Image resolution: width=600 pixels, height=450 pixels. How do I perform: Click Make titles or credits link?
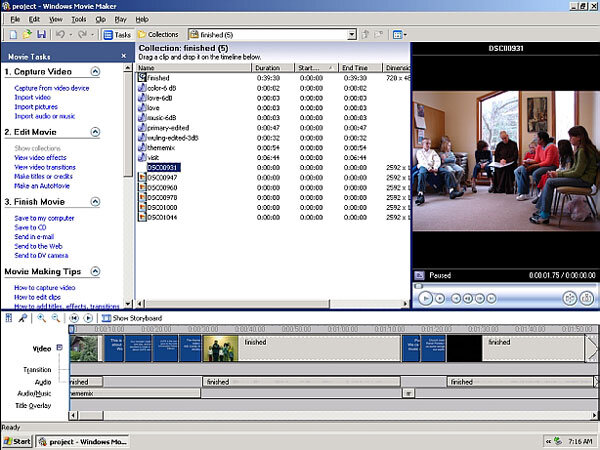pos(43,176)
